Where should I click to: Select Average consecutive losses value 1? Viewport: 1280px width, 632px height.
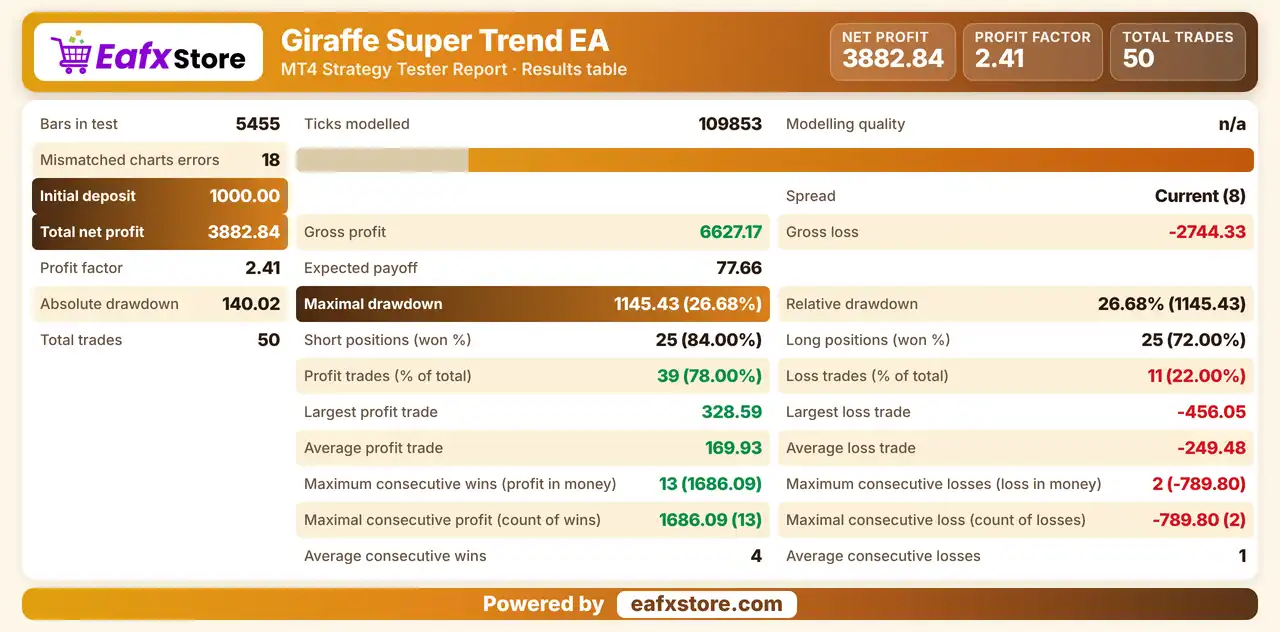1243,556
